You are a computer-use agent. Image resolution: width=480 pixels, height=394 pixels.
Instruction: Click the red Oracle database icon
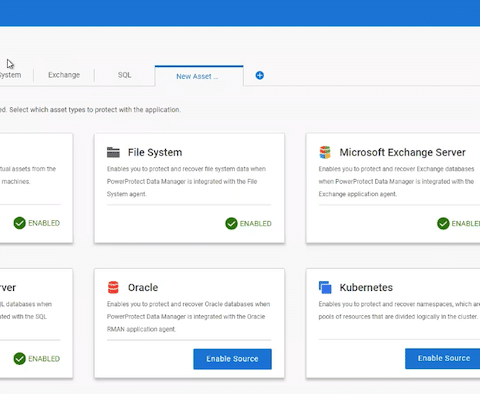(x=113, y=287)
